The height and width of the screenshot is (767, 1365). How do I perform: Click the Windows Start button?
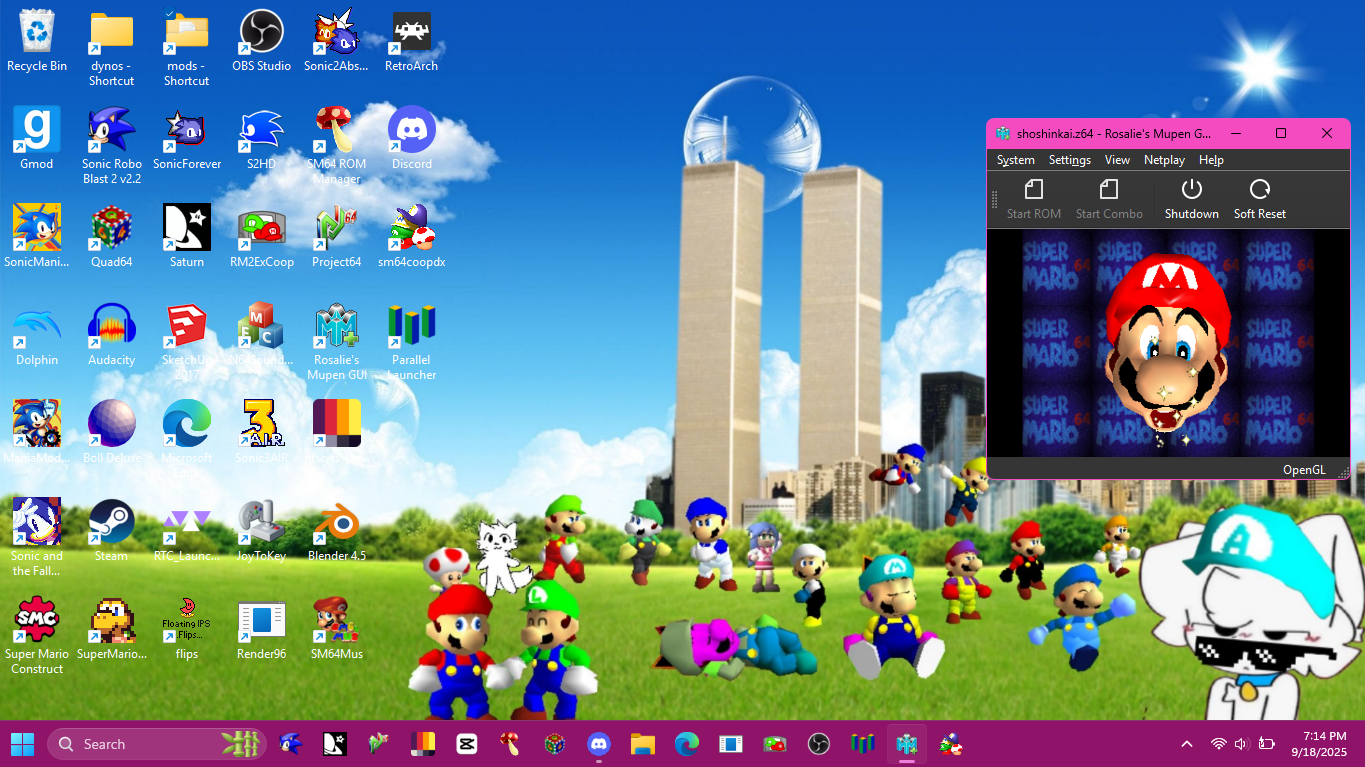[x=22, y=744]
